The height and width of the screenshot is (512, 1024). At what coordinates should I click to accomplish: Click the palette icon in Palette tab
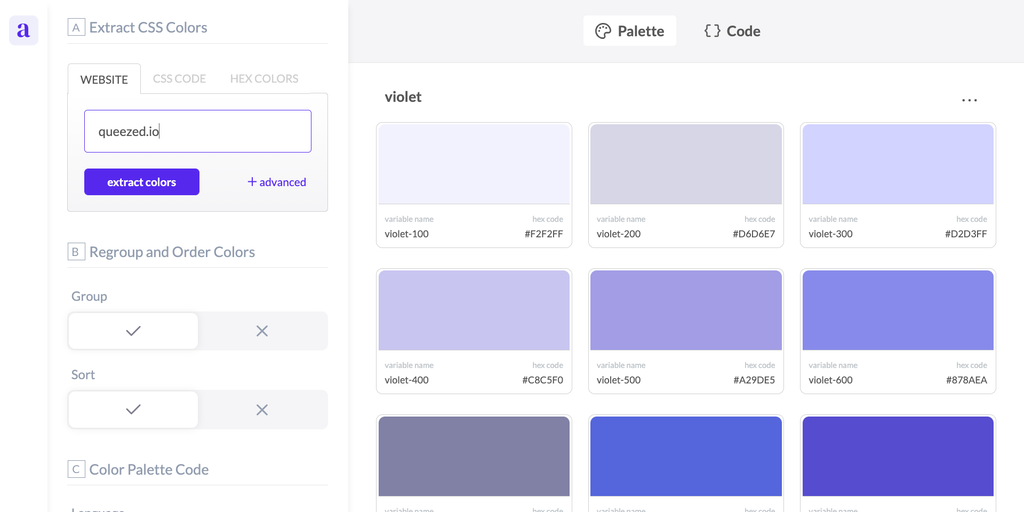click(602, 31)
